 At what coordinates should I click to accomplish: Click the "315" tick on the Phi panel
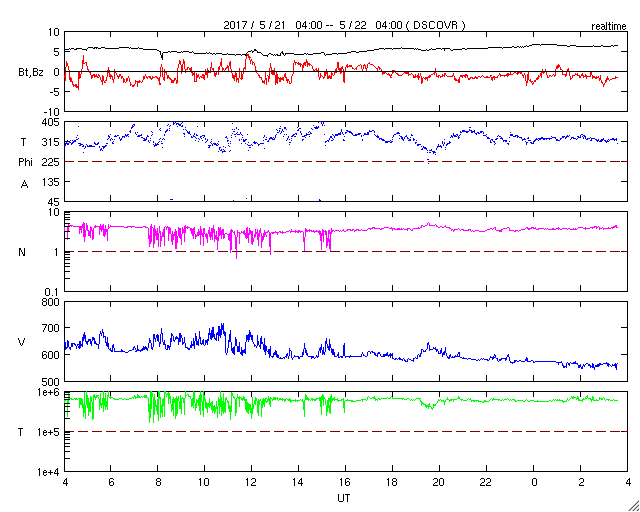pyautogui.click(x=51, y=142)
